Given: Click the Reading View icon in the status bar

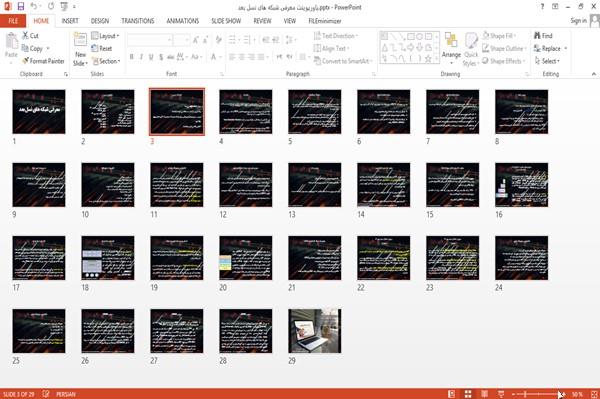Looking at the screenshot, I should (x=484, y=394).
